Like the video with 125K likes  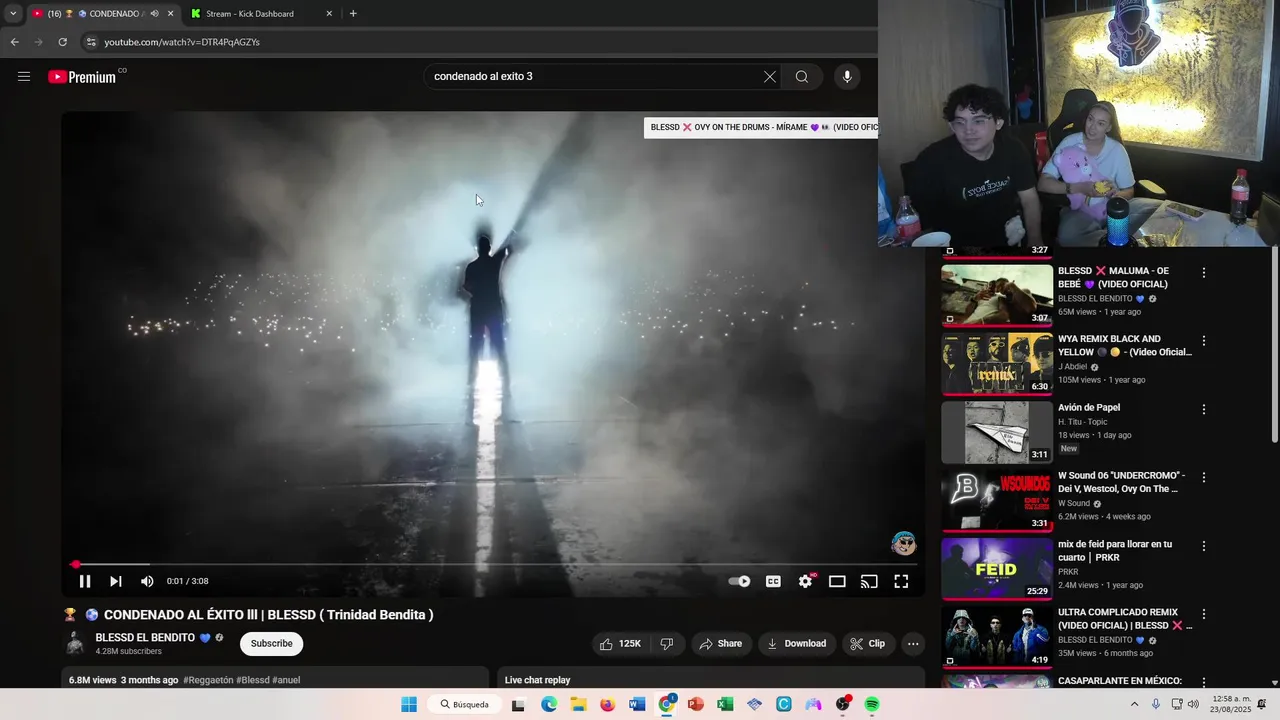pos(621,644)
